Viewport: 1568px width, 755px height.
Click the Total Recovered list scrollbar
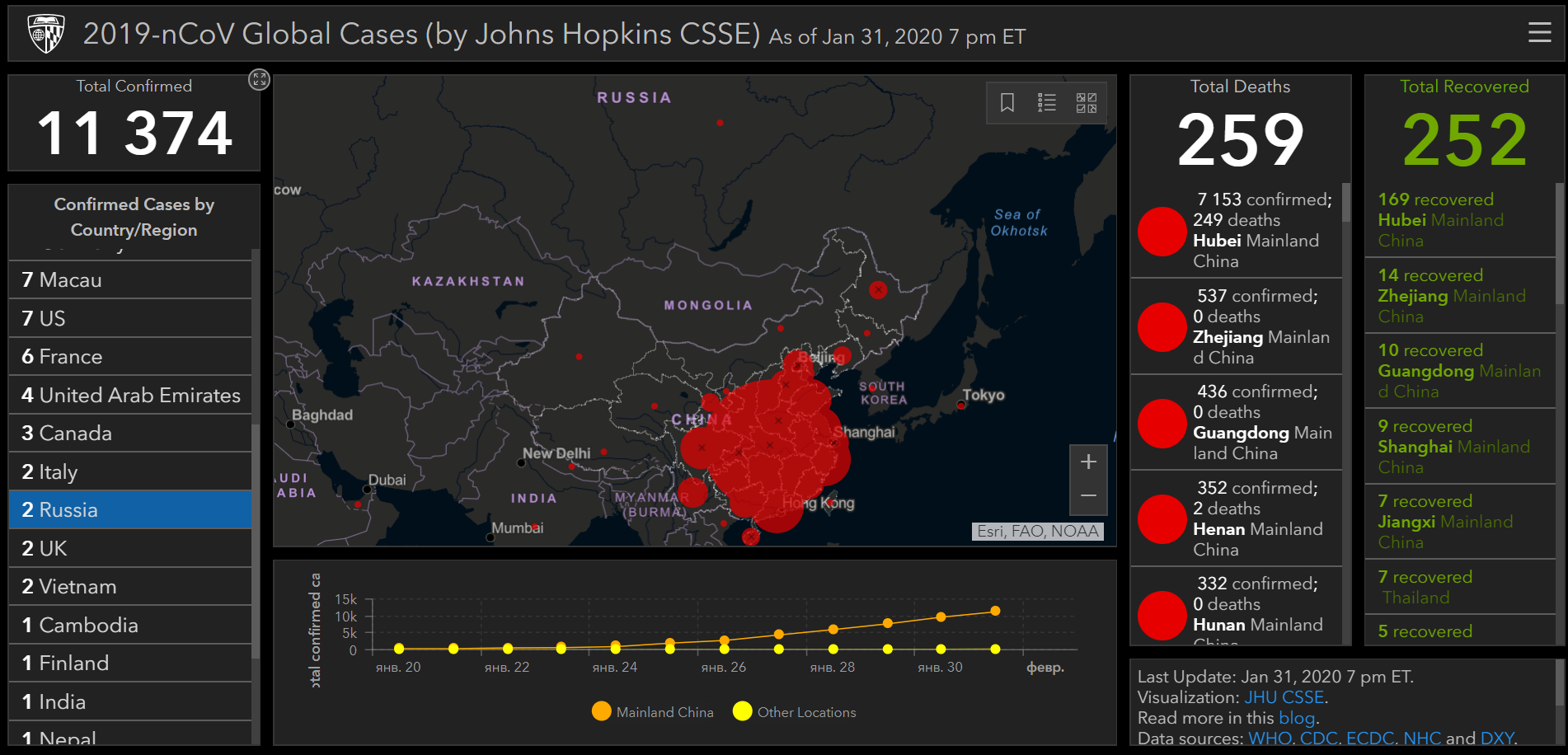point(1559,244)
